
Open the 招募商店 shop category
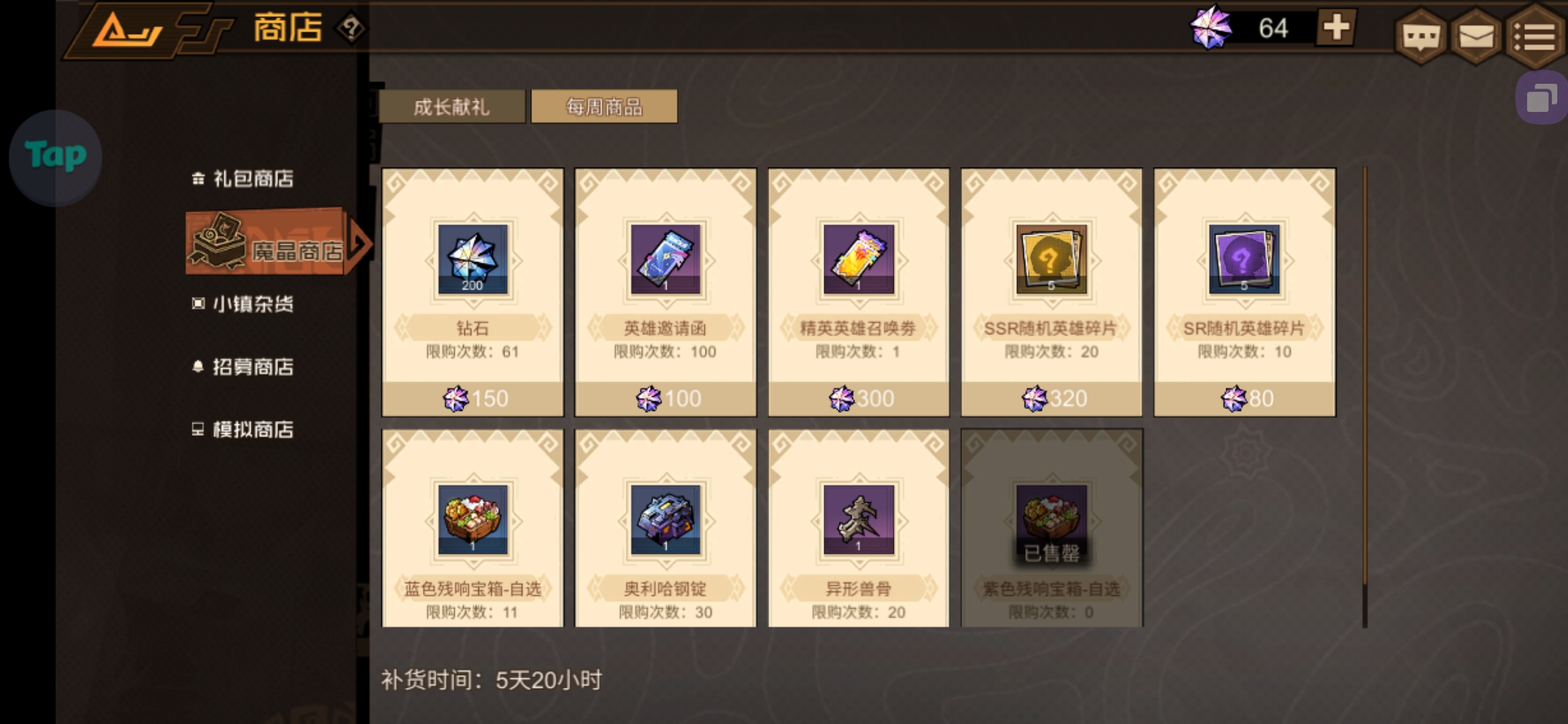click(x=243, y=367)
